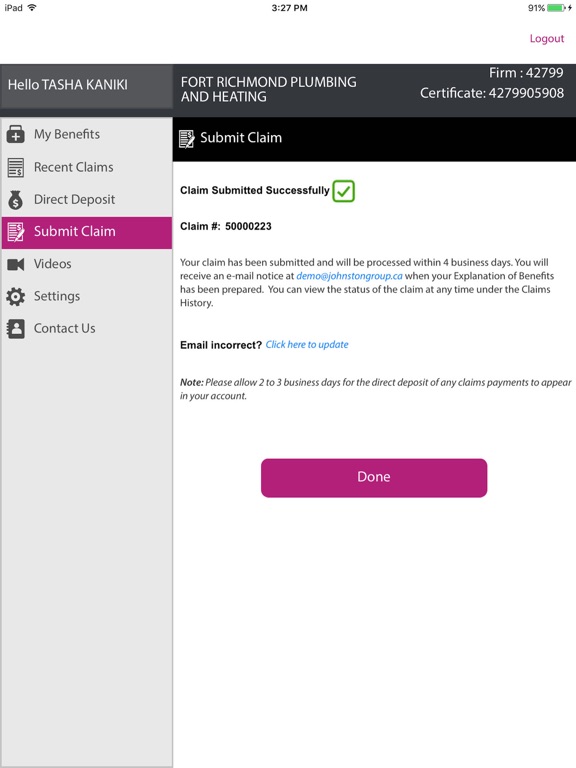Screen dimensions: 576x768
Task: Click the Videos camera icon
Action: coord(16,264)
